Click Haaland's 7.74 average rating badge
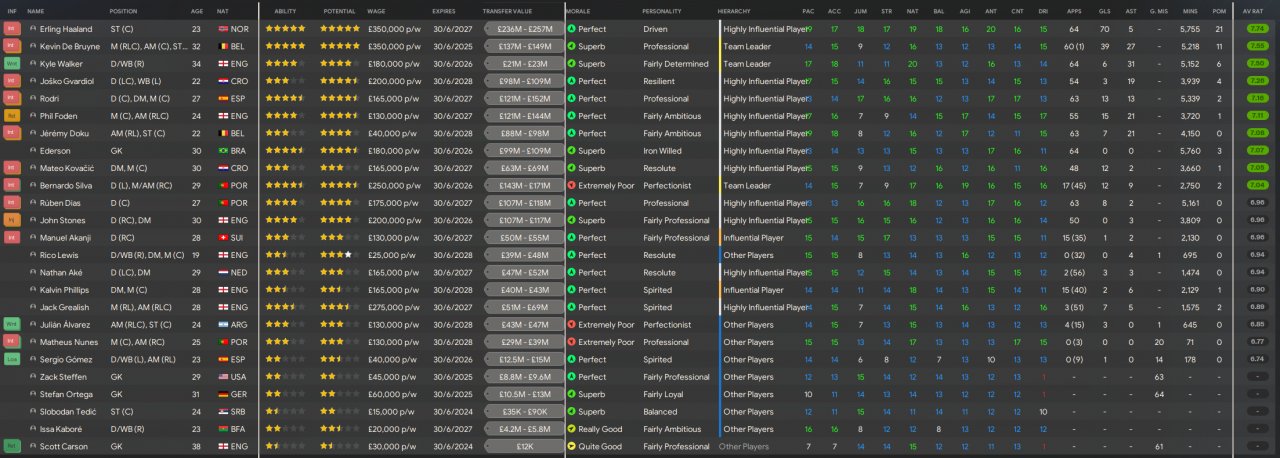1280x458 pixels. (1258, 29)
